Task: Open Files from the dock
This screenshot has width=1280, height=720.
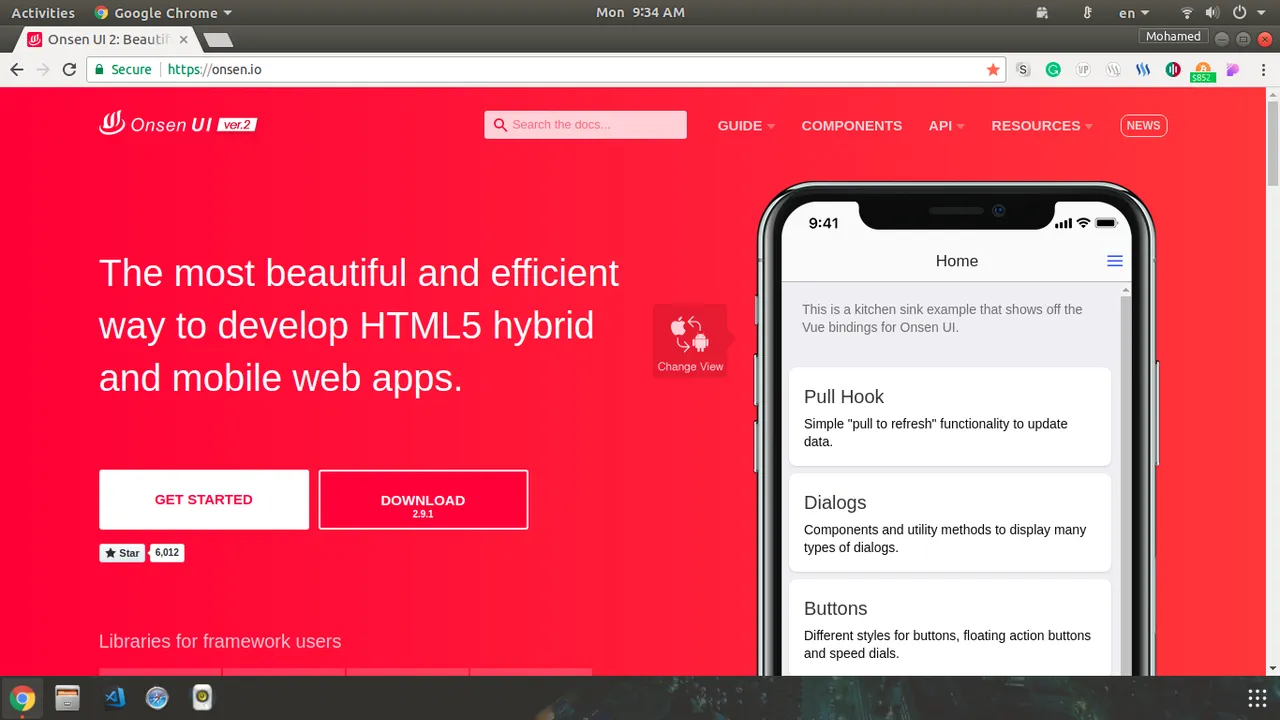Action: tap(67, 697)
